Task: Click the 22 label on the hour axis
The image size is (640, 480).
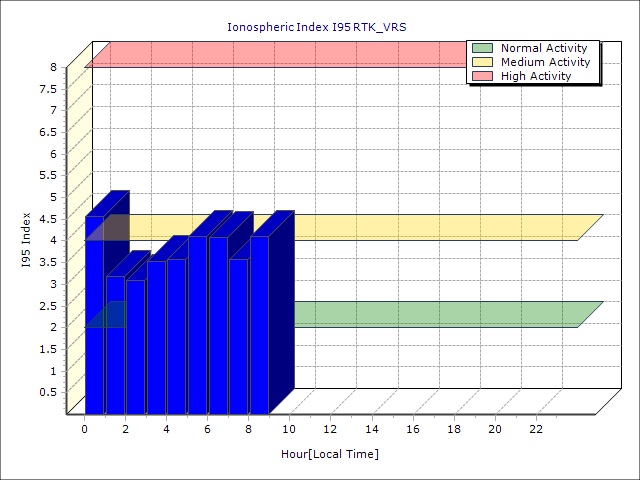Action: pyautogui.click(x=536, y=429)
